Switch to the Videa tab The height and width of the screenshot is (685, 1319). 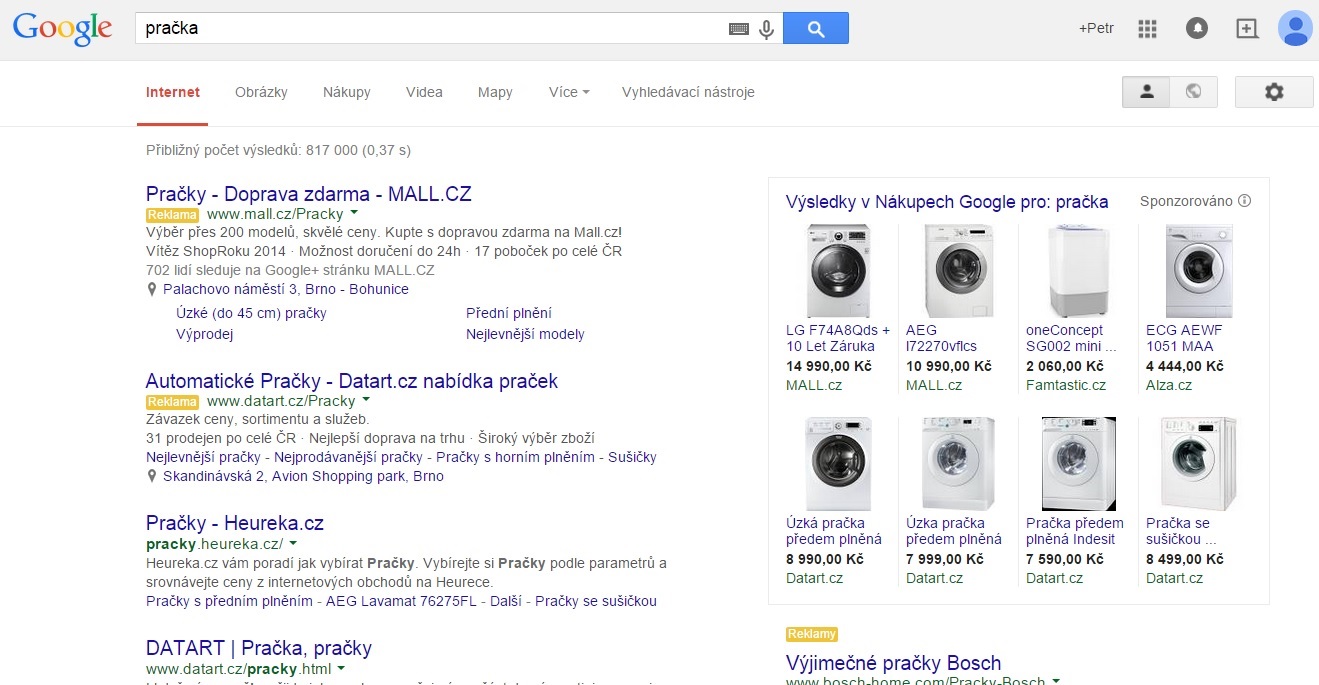tap(424, 92)
